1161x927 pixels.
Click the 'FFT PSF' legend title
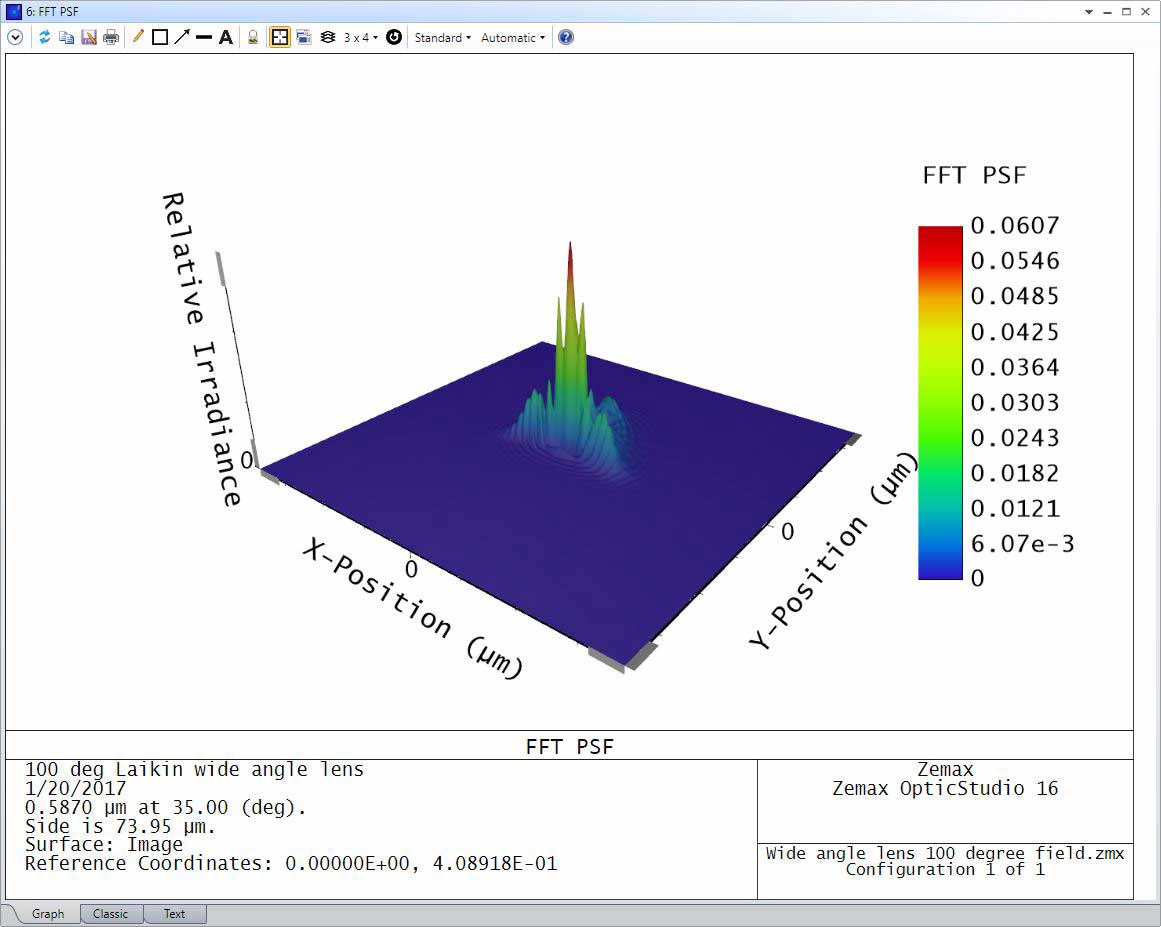tap(974, 175)
